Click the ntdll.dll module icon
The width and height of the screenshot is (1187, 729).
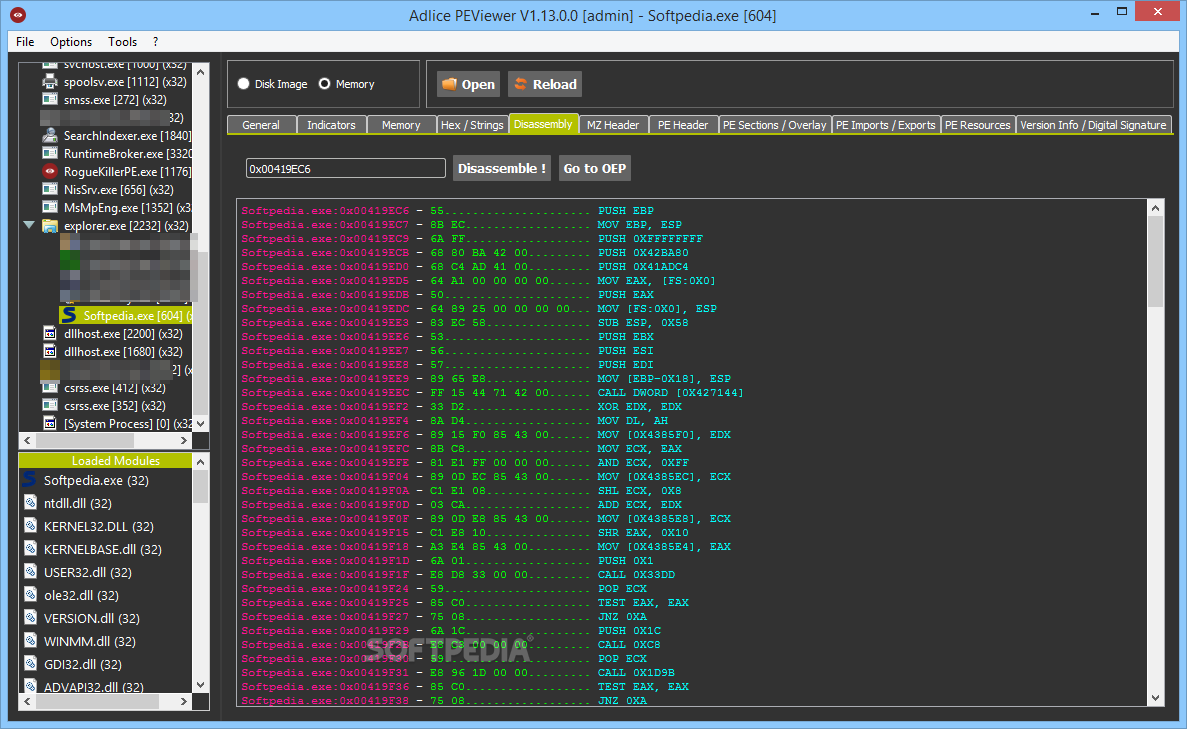tap(30, 503)
